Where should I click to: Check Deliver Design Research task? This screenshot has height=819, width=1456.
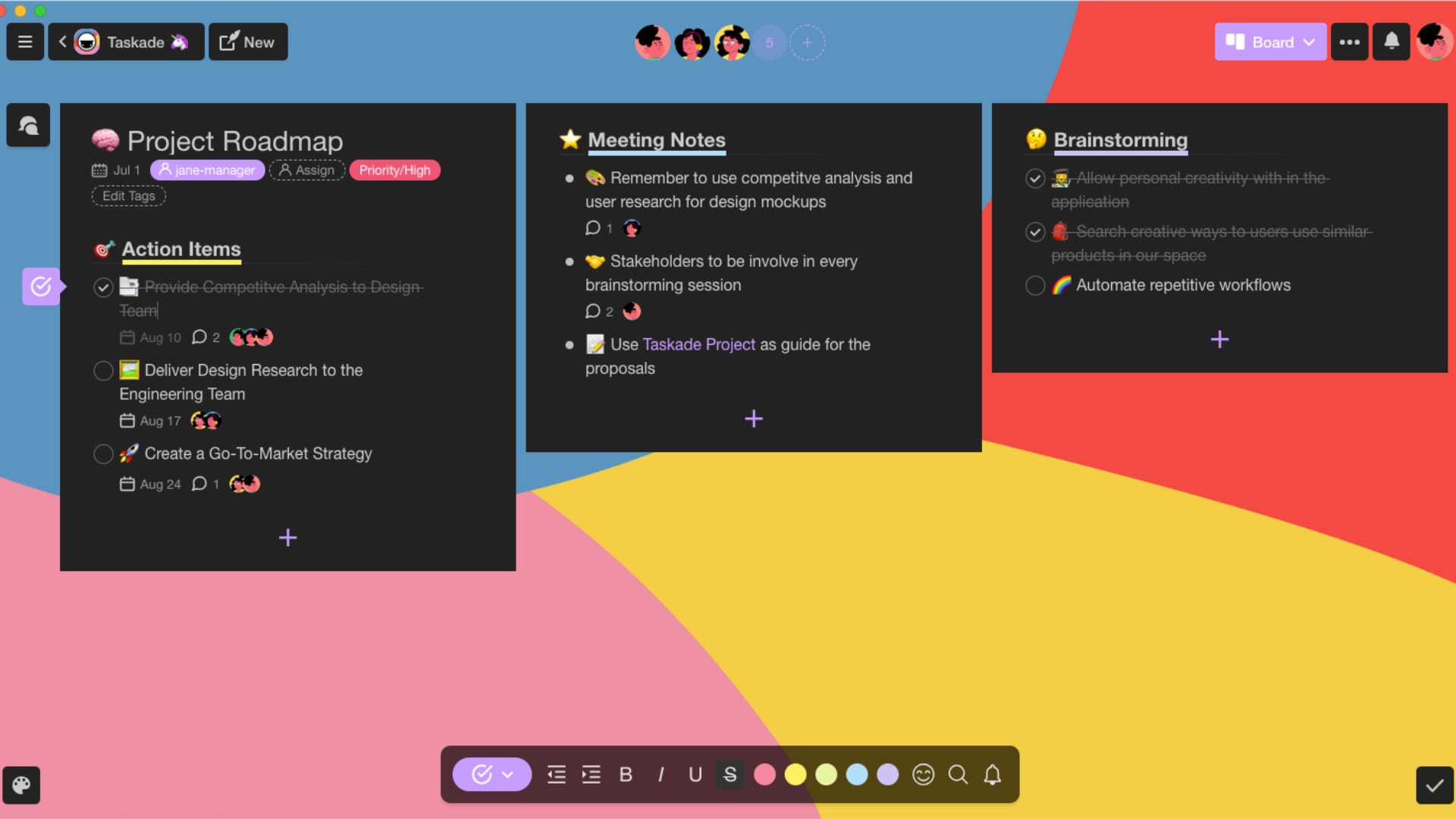pyautogui.click(x=103, y=371)
